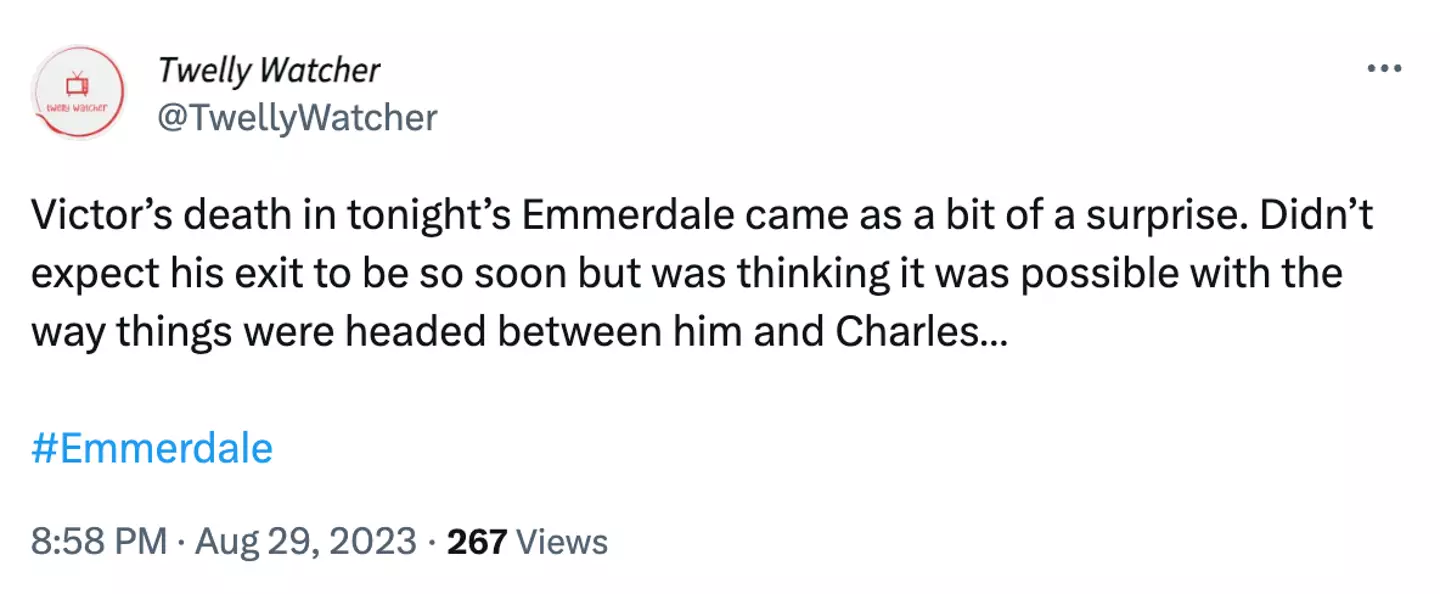The height and width of the screenshot is (594, 1440).
Task: Follow the blue #Emmerdale hashtag
Action: [x=152, y=448]
